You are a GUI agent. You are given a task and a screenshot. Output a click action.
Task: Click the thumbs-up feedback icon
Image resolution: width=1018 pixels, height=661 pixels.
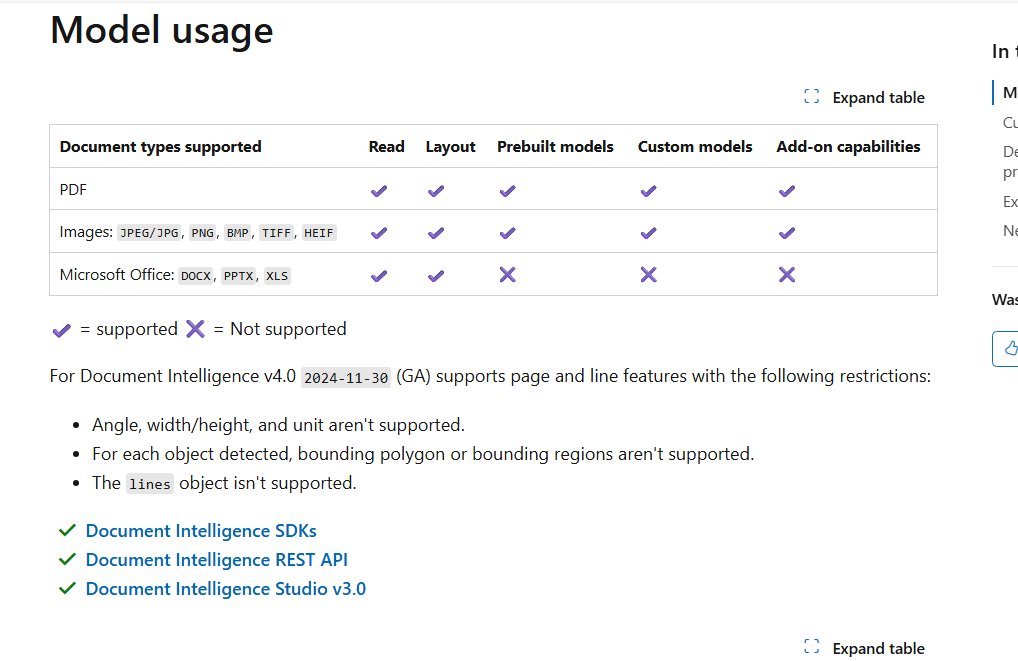coord(1010,348)
